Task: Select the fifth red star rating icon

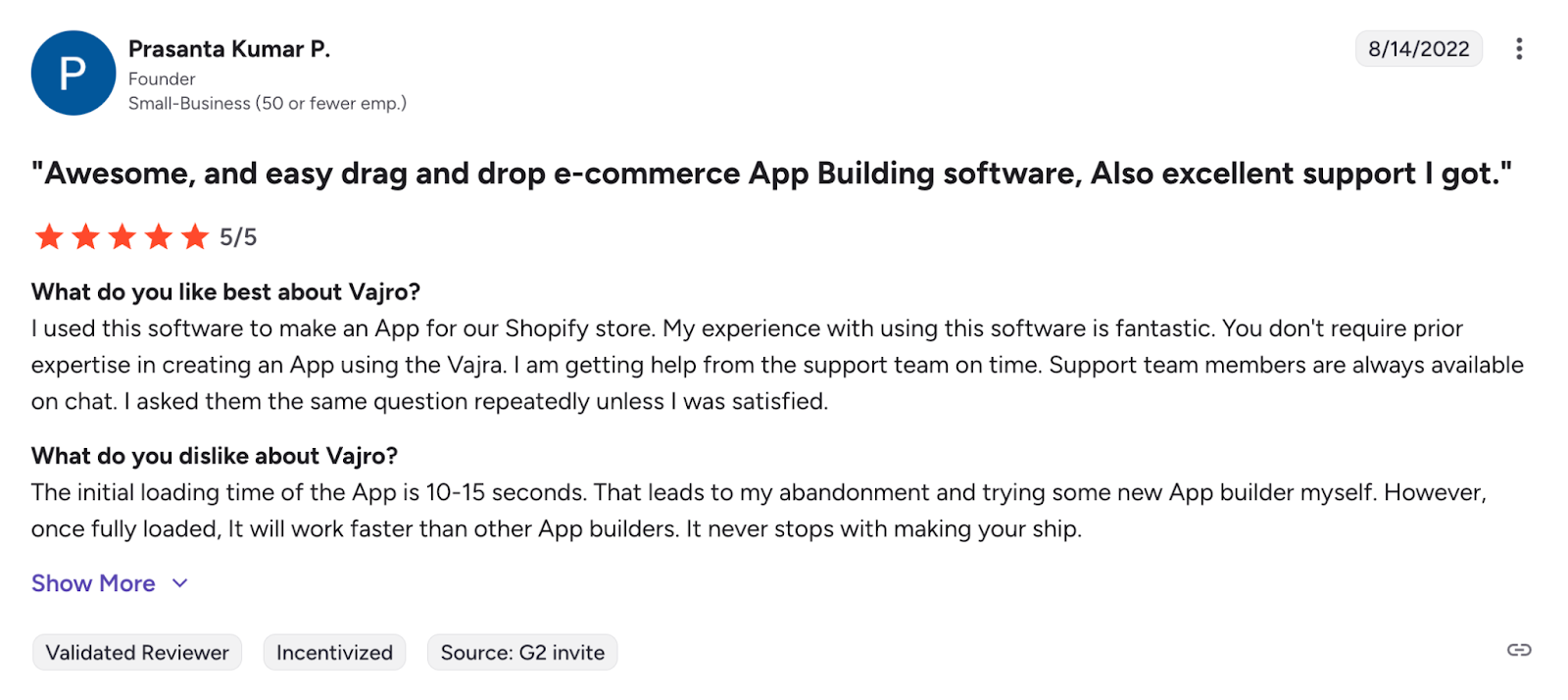Action: pos(194,236)
